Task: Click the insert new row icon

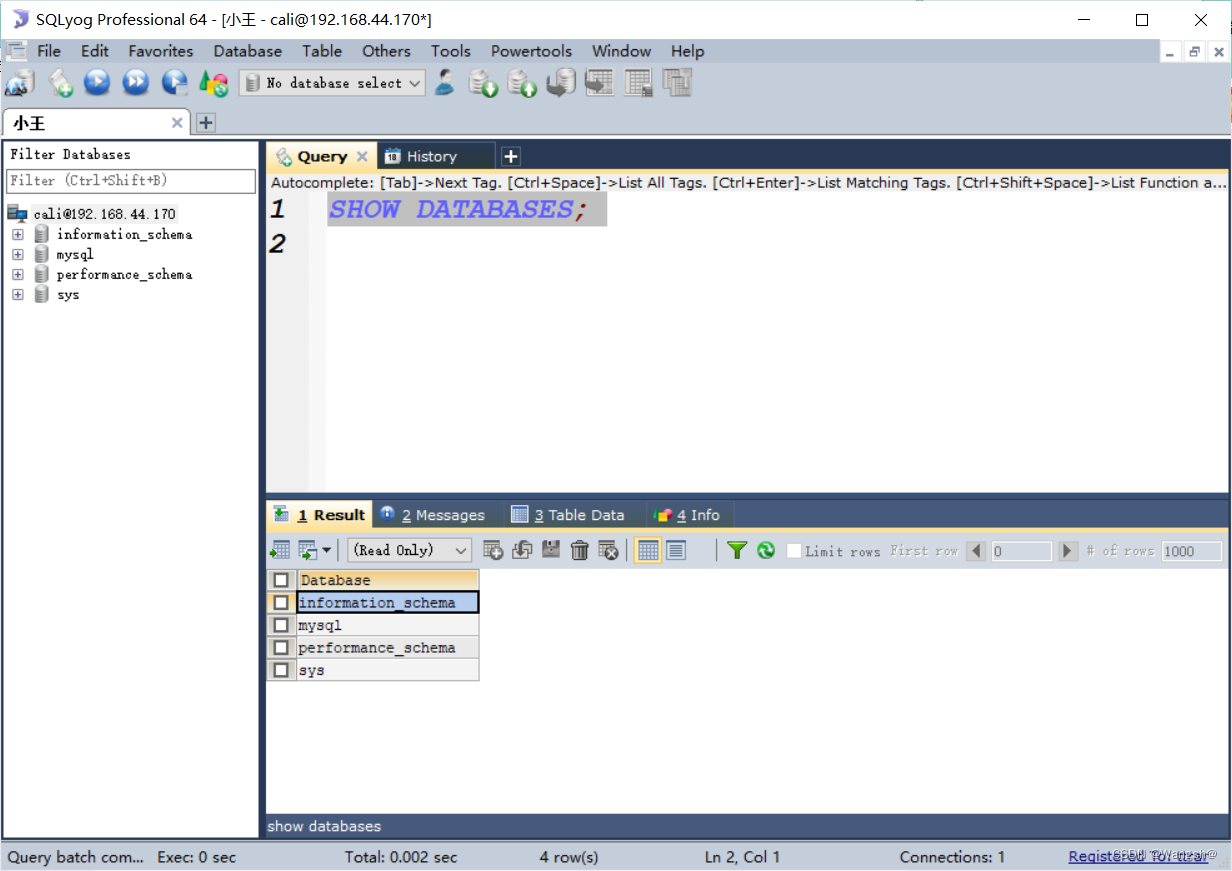Action: (x=493, y=550)
